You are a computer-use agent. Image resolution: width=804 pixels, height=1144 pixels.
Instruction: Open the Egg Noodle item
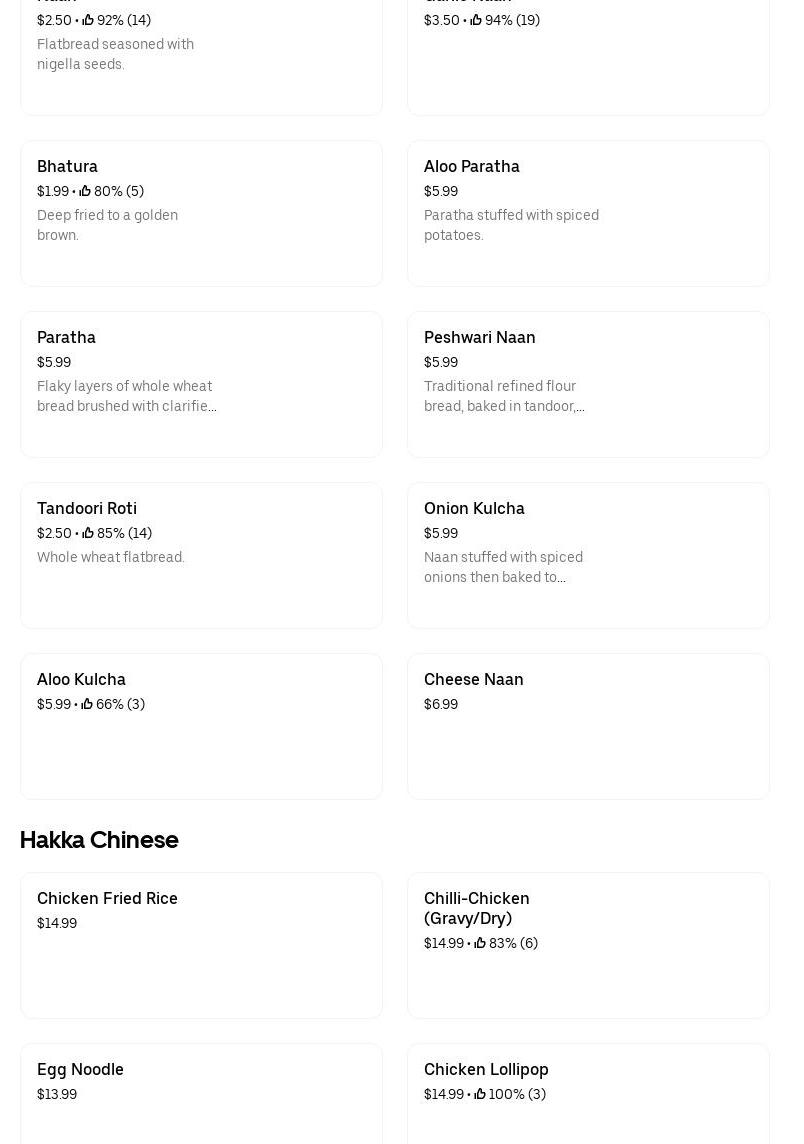[80, 1069]
